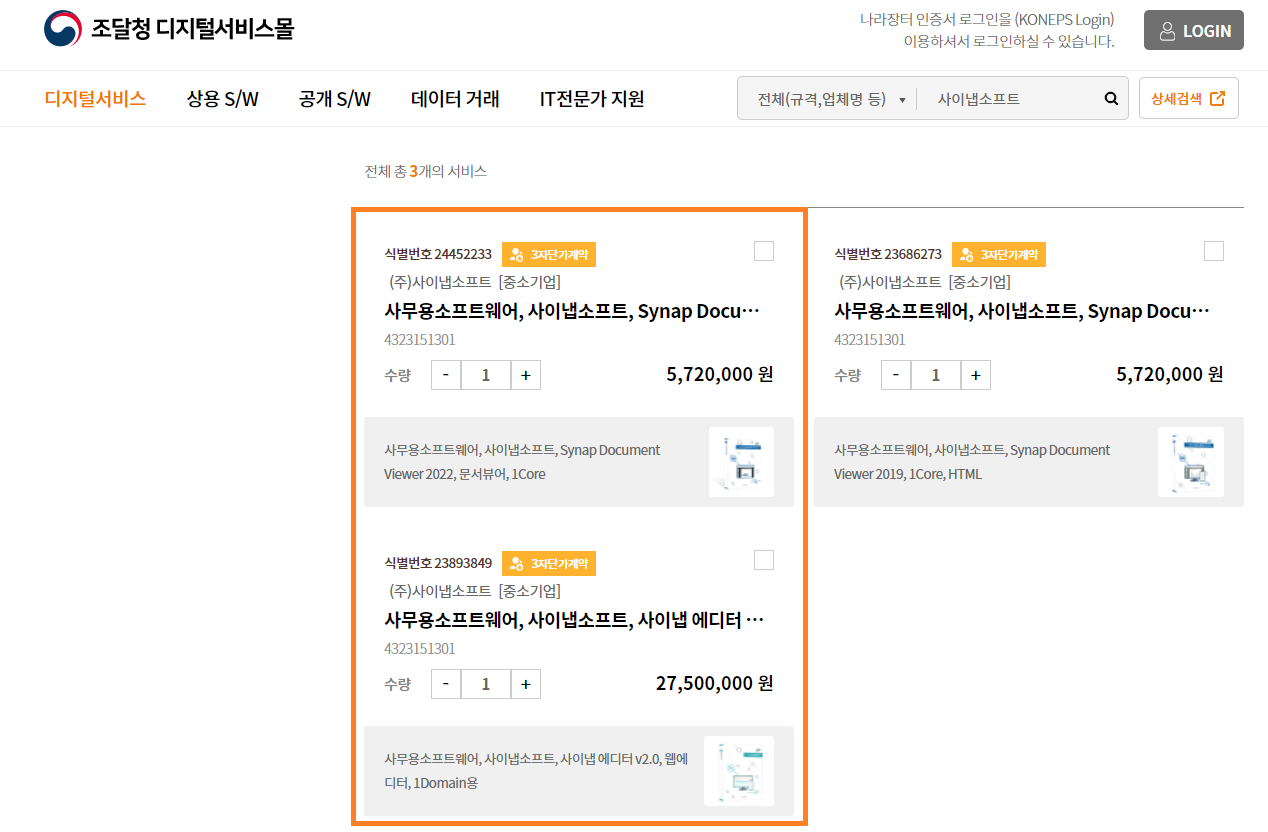Click the price 27,500,000 원
Image resolution: width=1268 pixels, height=832 pixels.
tap(714, 683)
